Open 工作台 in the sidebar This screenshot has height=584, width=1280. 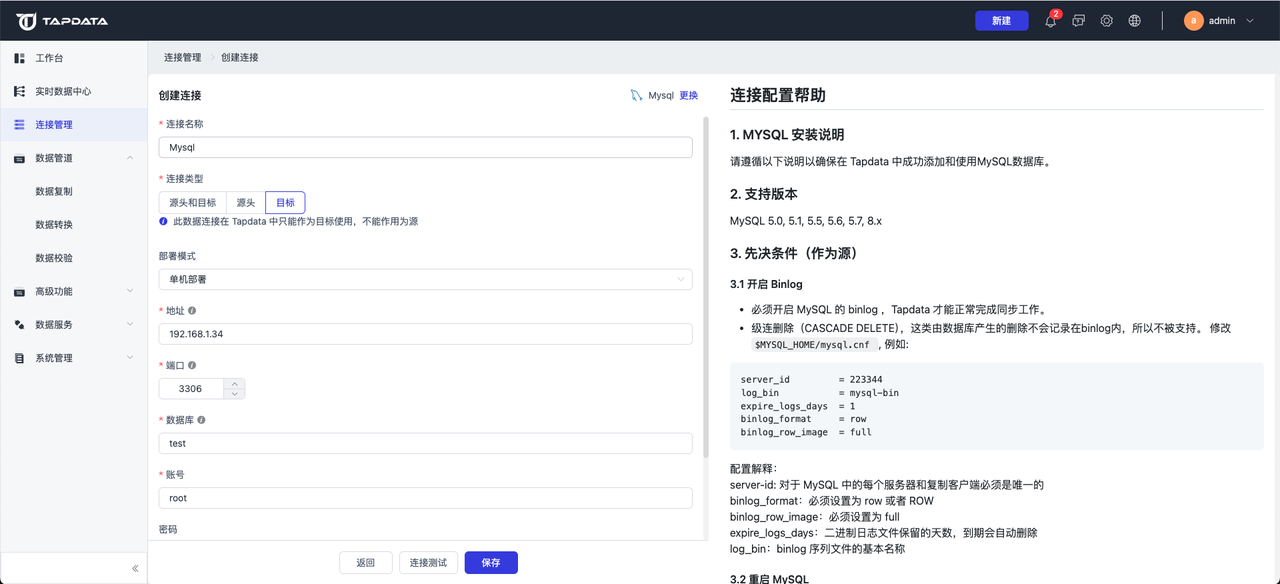click(x=73, y=58)
